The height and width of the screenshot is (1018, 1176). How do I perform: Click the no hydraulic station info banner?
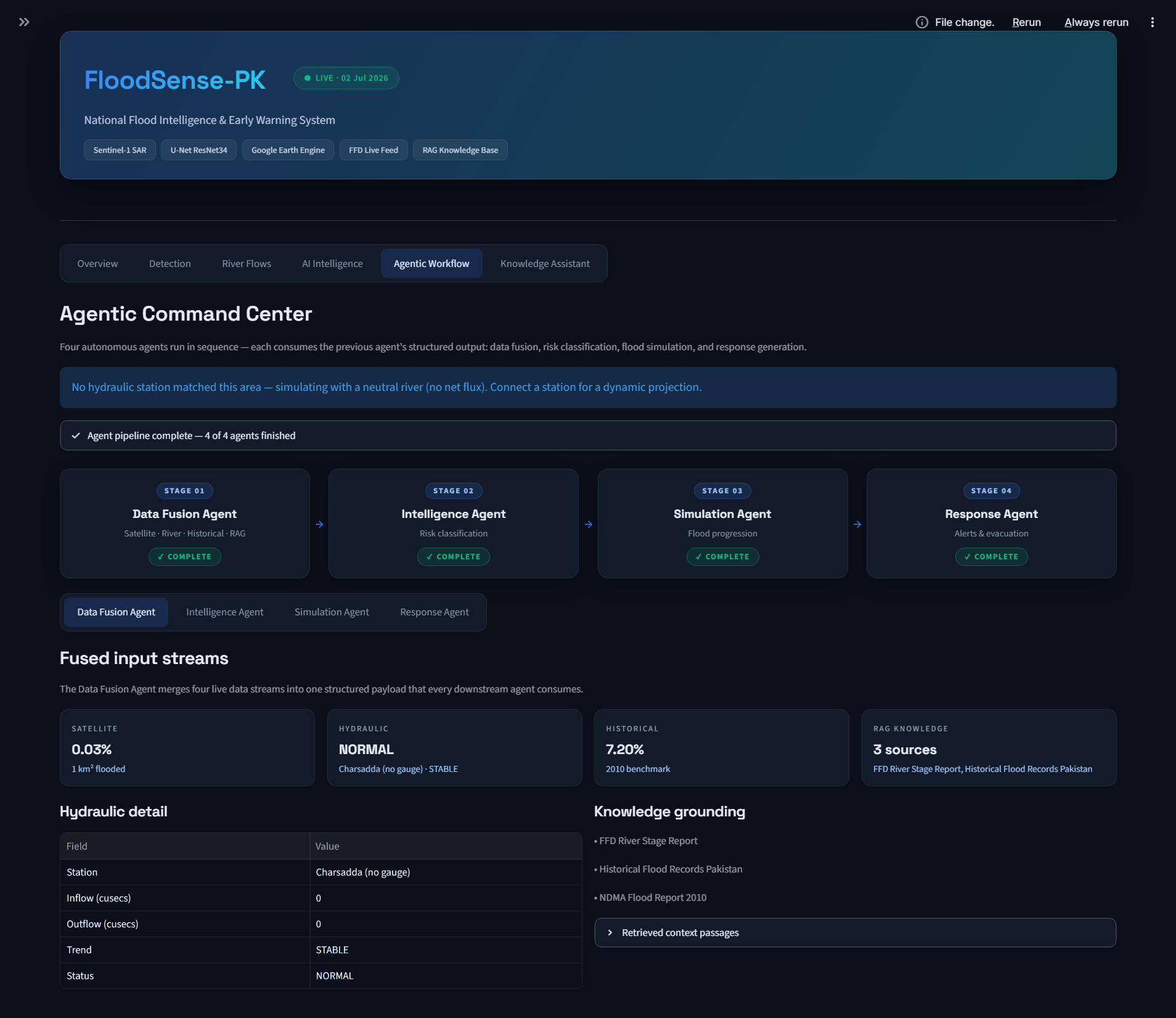click(x=588, y=387)
